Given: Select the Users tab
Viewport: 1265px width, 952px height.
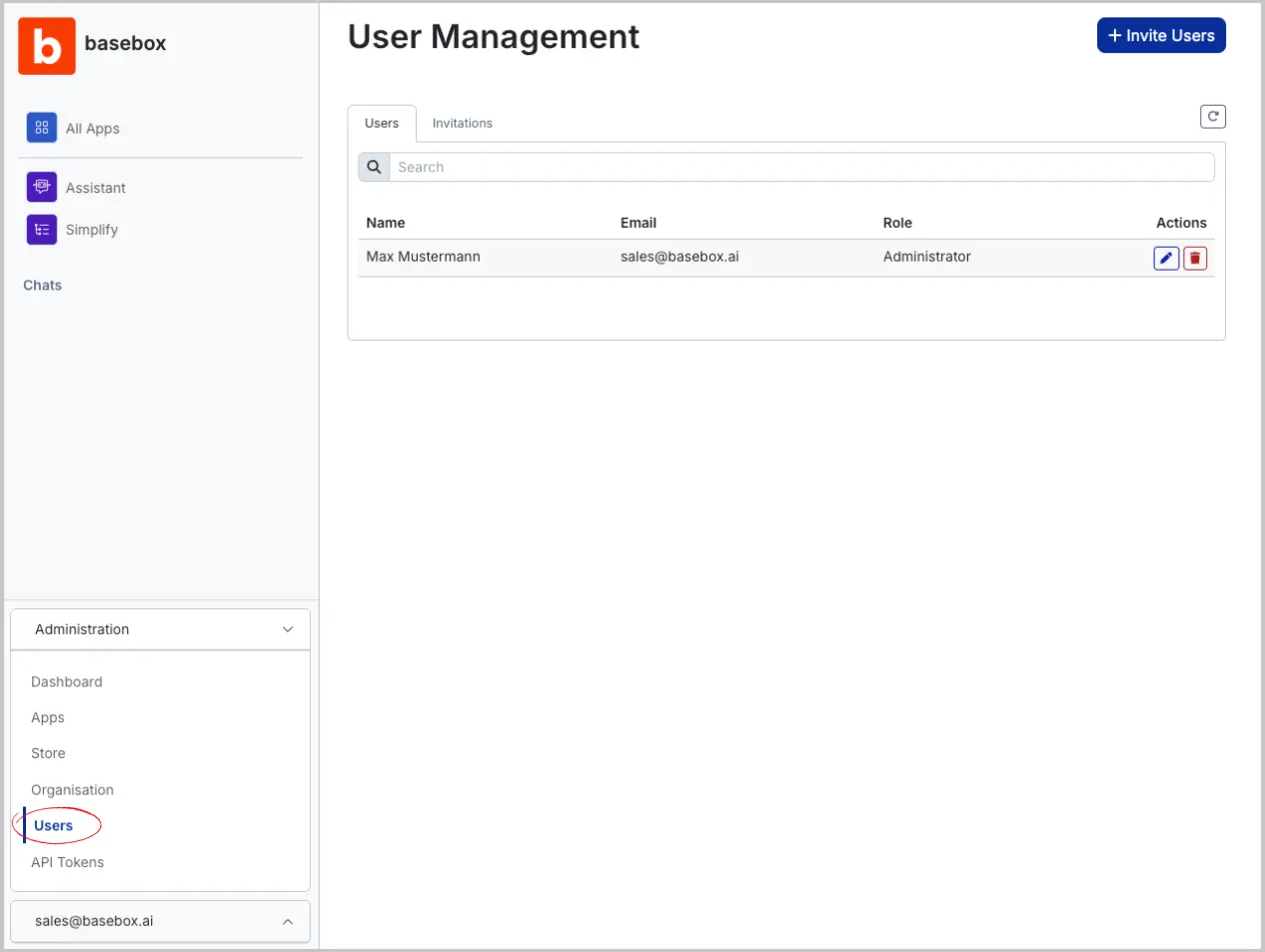Looking at the screenshot, I should 382,123.
